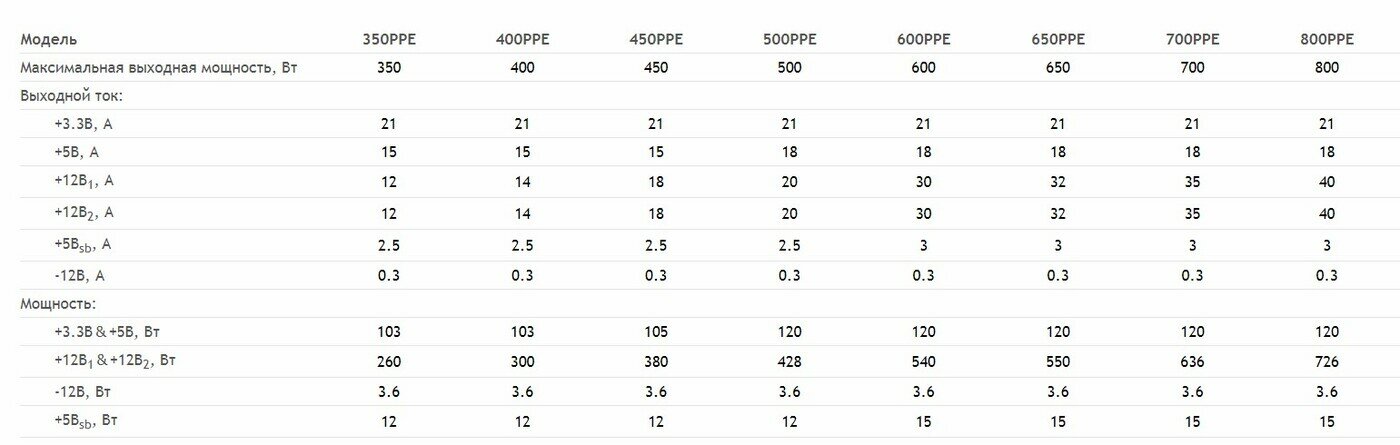Image resolution: width=1400 pixels, height=445 pixels.
Task: Select the Выходной ток section label
Action: 78,96
